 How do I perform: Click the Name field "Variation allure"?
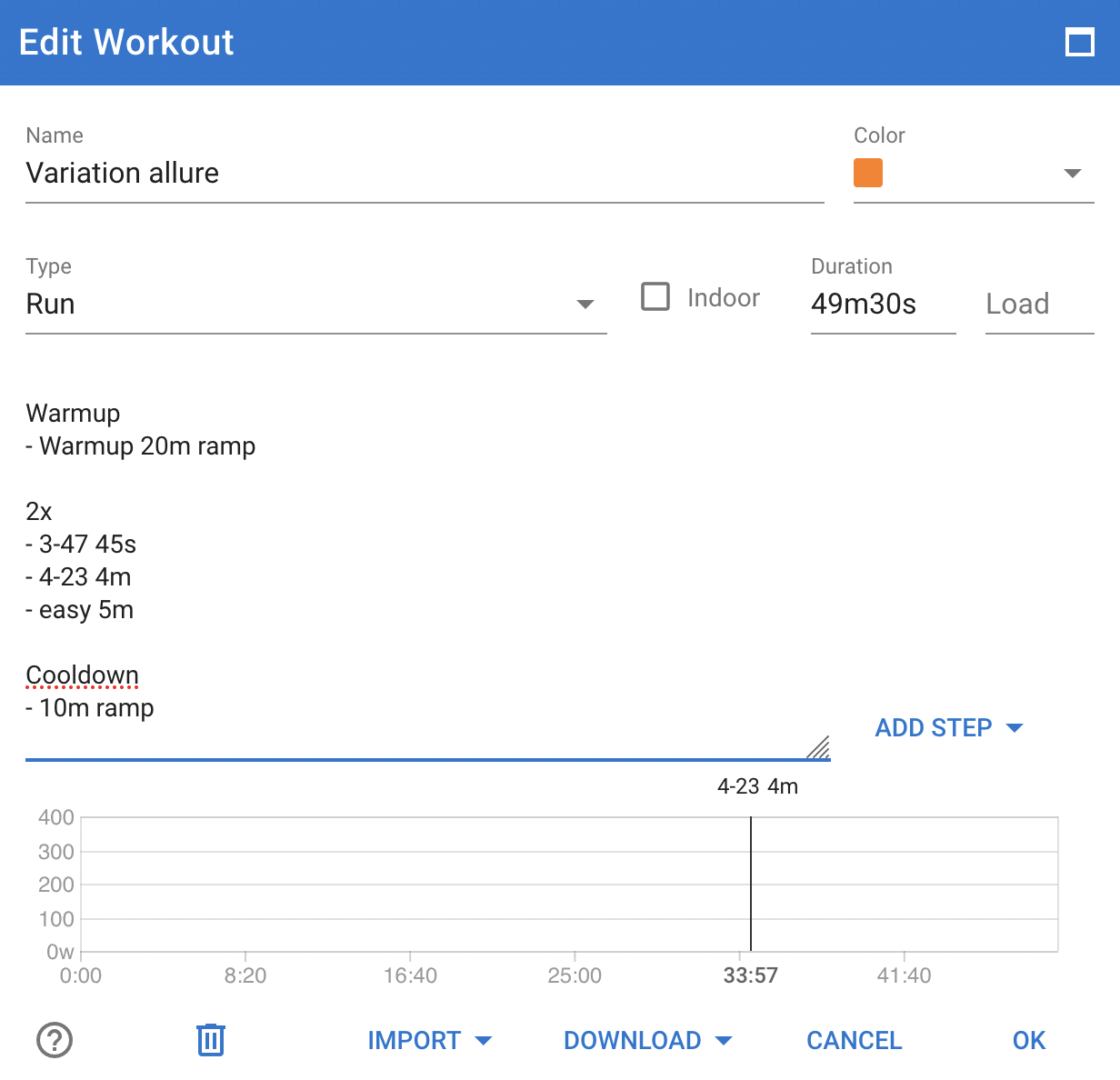424,174
